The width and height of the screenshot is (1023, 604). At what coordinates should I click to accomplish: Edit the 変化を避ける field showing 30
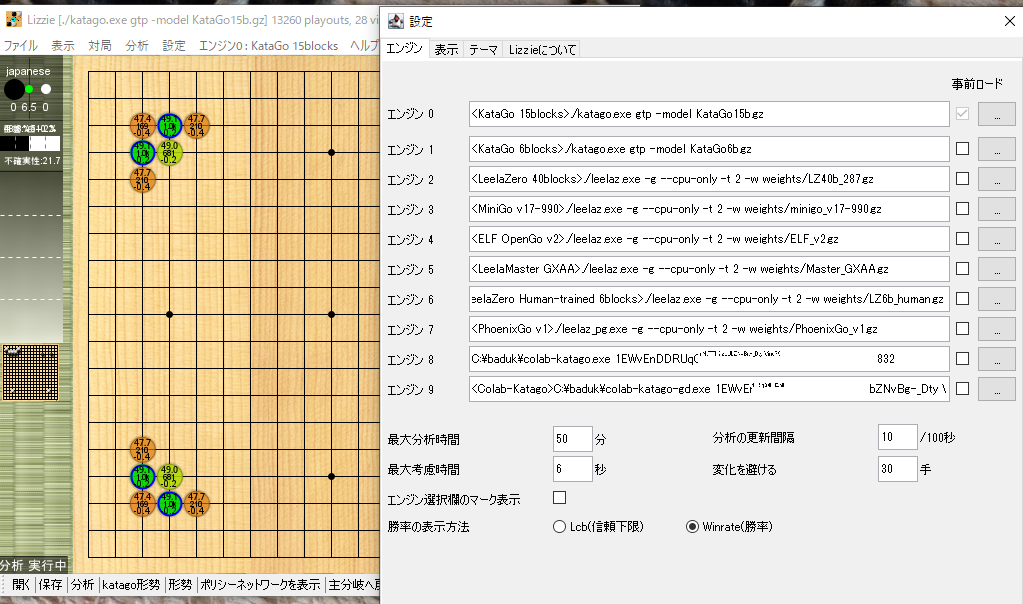[897, 469]
